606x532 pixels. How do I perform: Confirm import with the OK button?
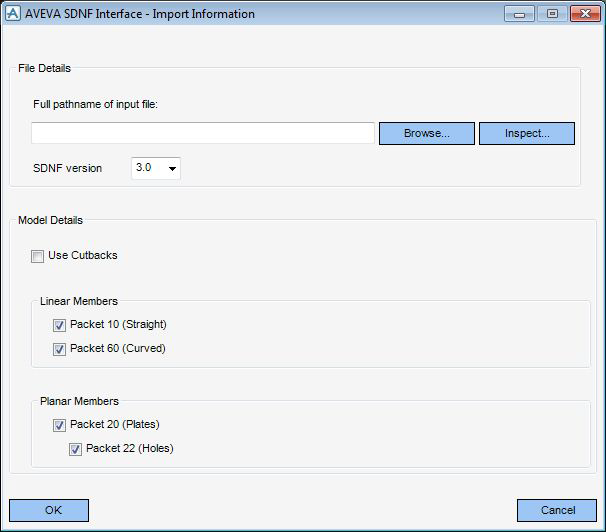click(x=49, y=510)
